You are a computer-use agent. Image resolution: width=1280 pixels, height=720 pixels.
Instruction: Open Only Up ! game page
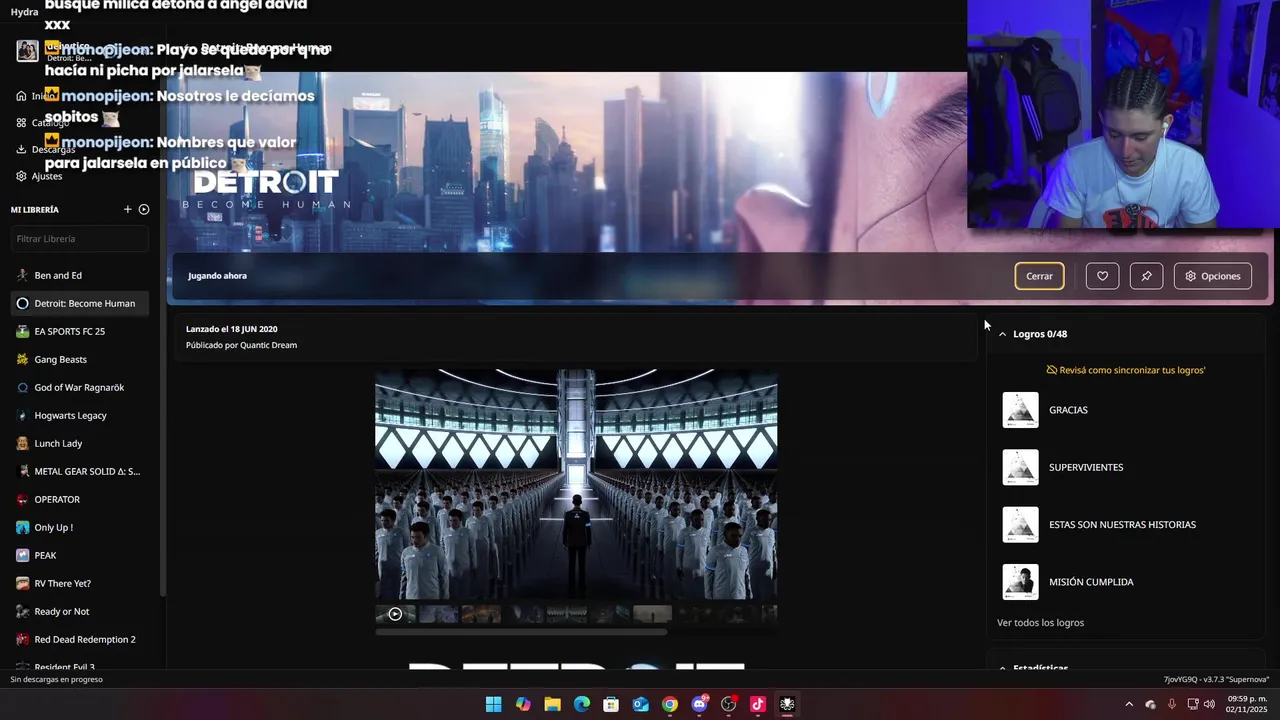tap(80, 527)
